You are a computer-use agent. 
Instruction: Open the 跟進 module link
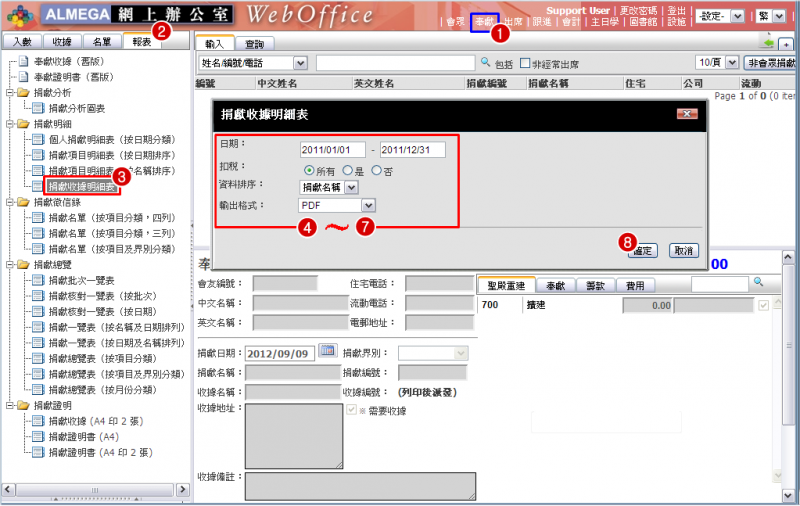(x=542, y=22)
